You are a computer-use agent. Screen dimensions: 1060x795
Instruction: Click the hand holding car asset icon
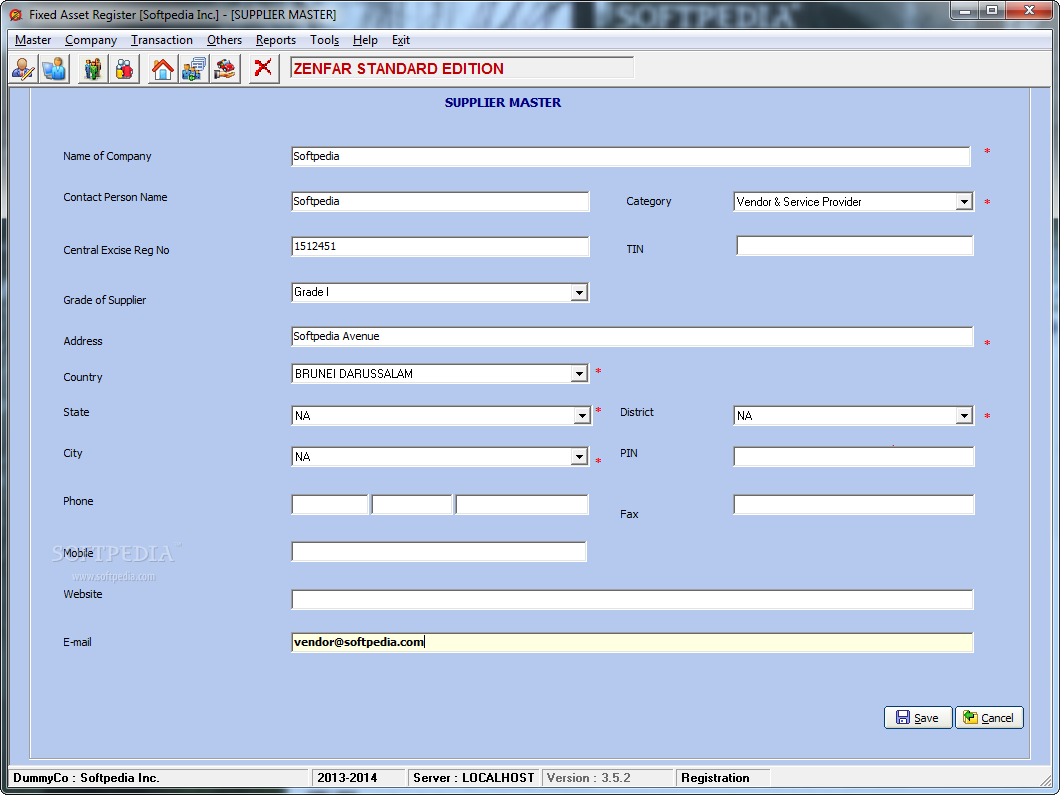point(225,69)
